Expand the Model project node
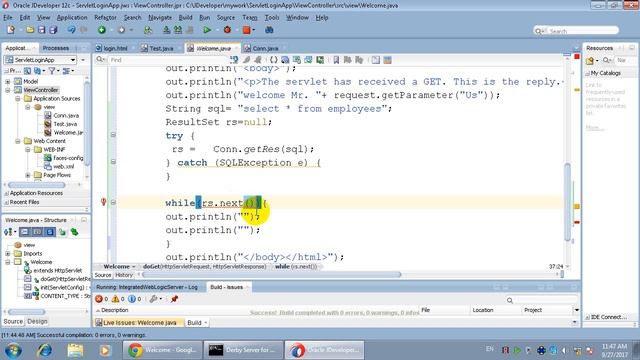The width and height of the screenshot is (640, 360). pos(8,82)
